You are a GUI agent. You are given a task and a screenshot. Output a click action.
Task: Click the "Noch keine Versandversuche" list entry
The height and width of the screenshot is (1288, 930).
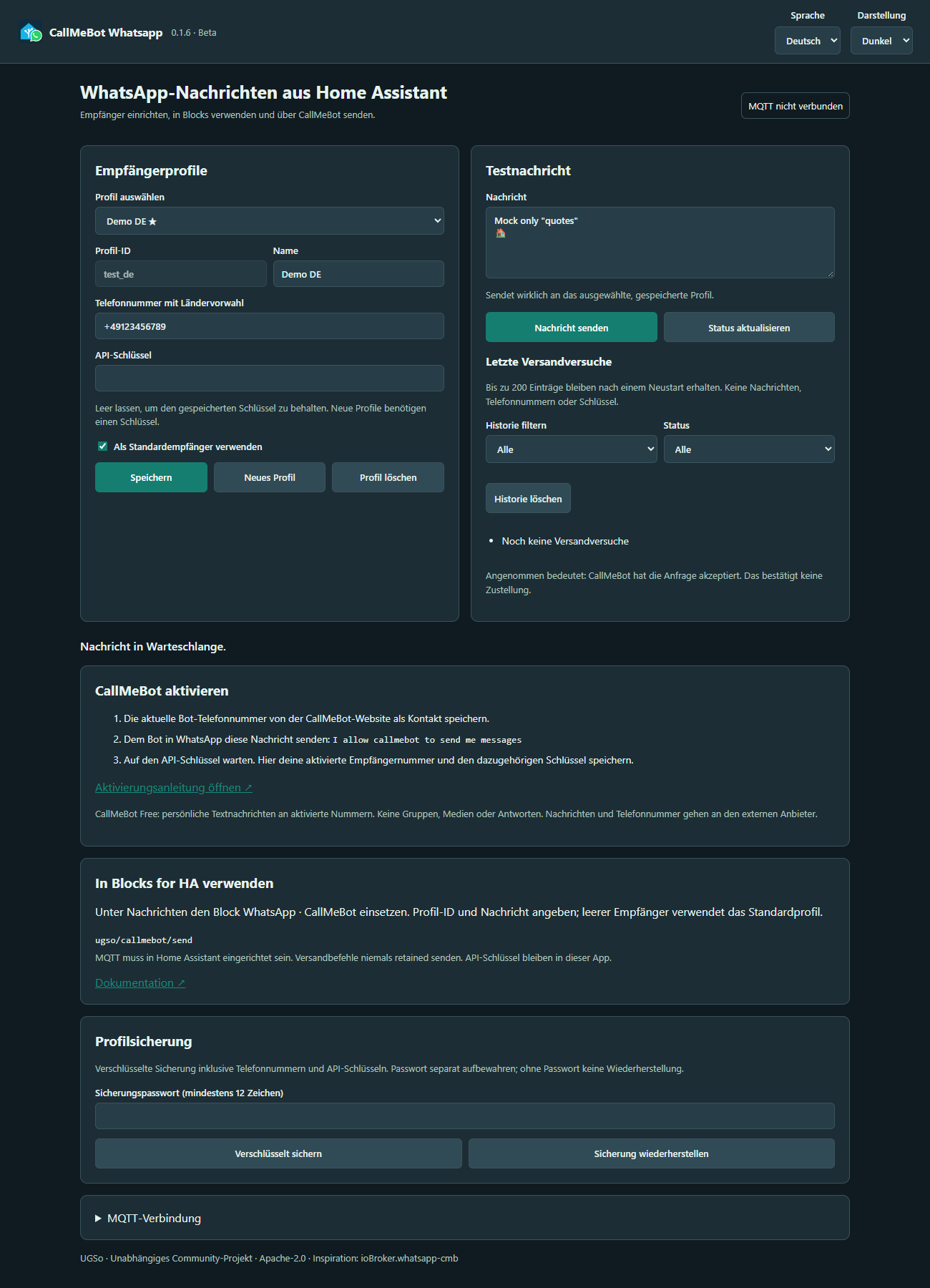pyautogui.click(x=565, y=541)
